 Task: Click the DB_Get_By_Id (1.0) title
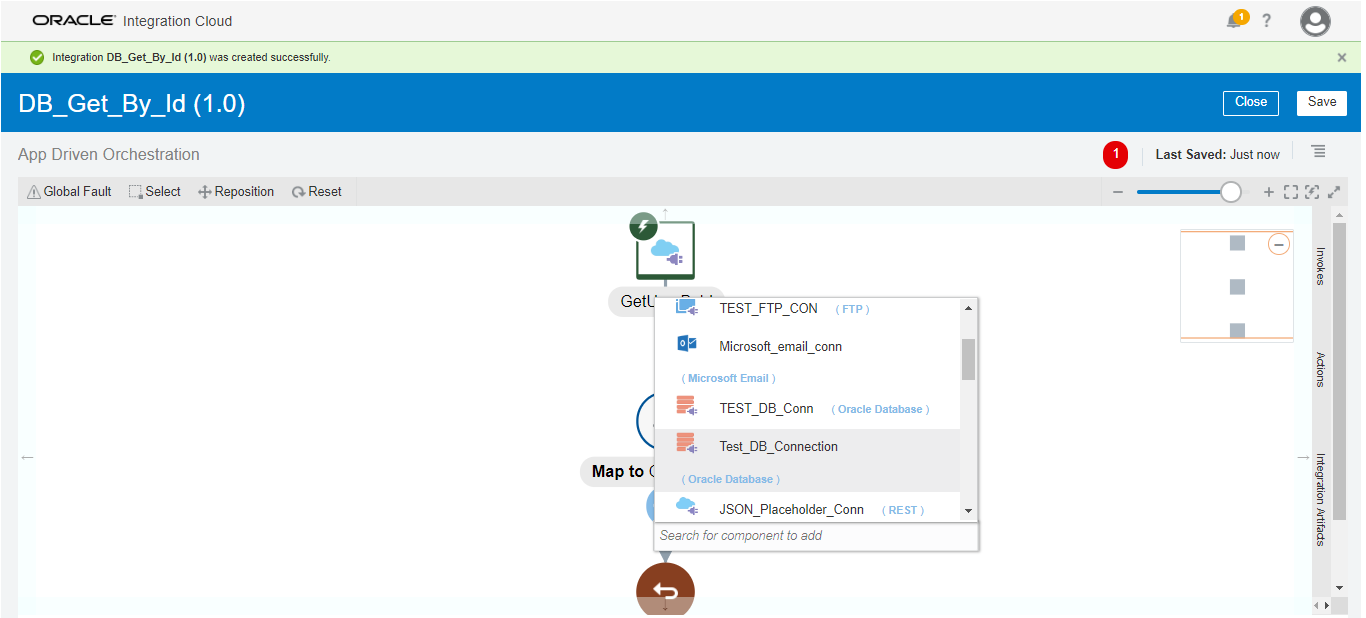pyautogui.click(x=132, y=103)
